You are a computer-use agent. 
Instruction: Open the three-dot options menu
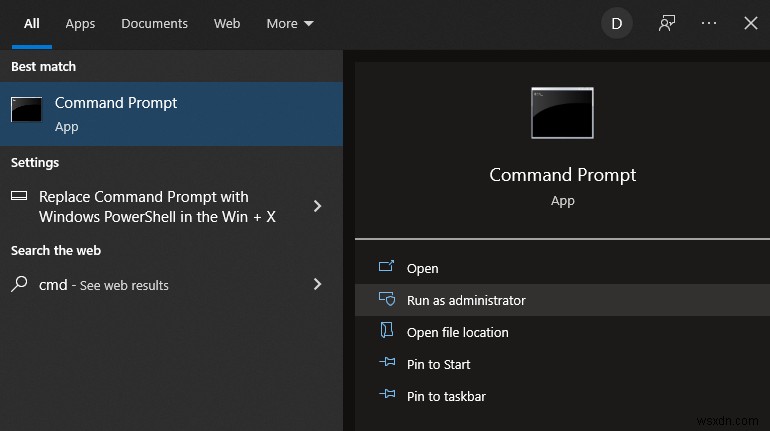(709, 23)
